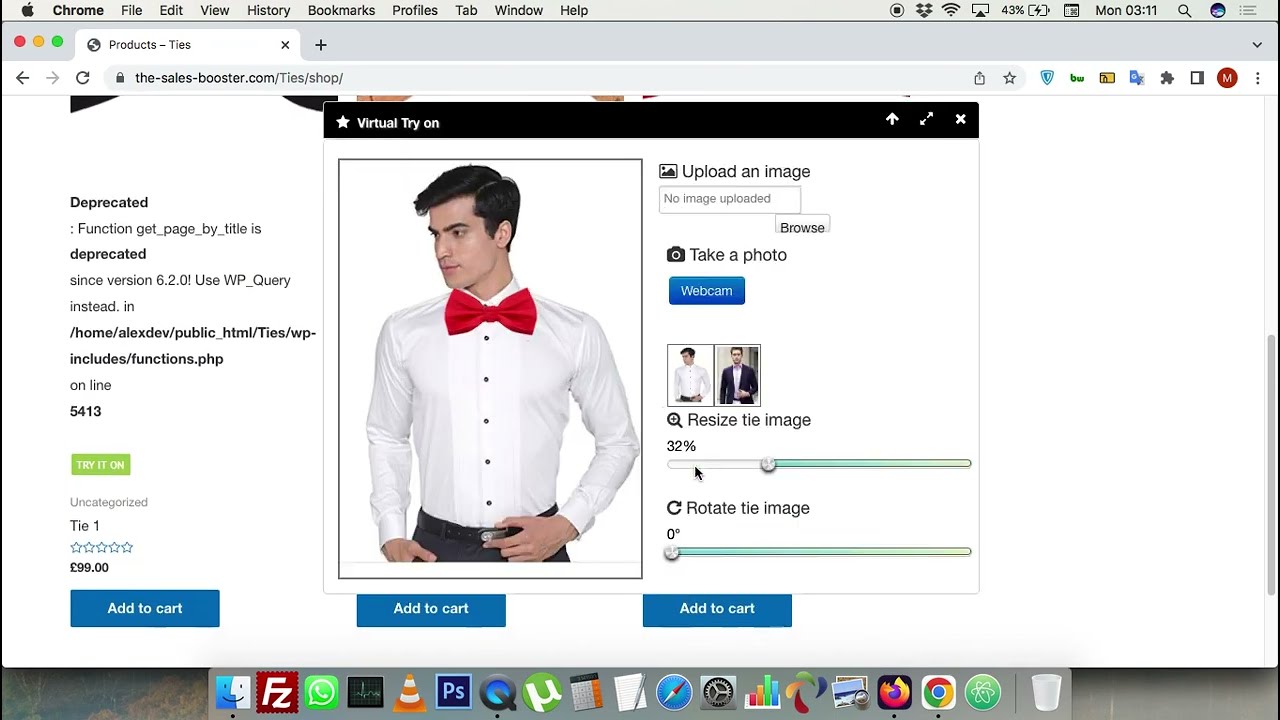Click the Resize tie image slider handle

(768, 464)
